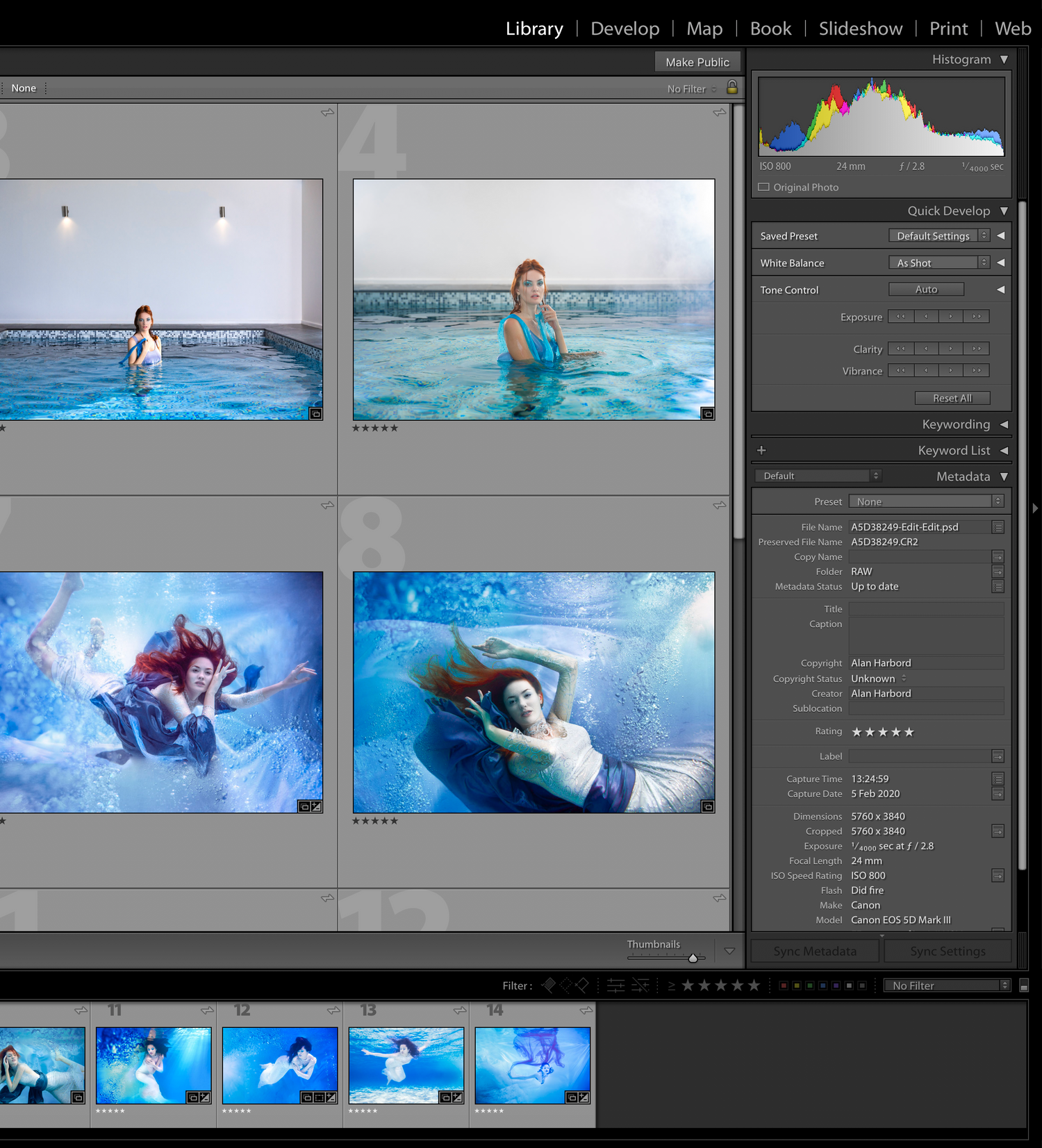
Task: Select grid photo 8 underwater portrait
Action: point(534,692)
